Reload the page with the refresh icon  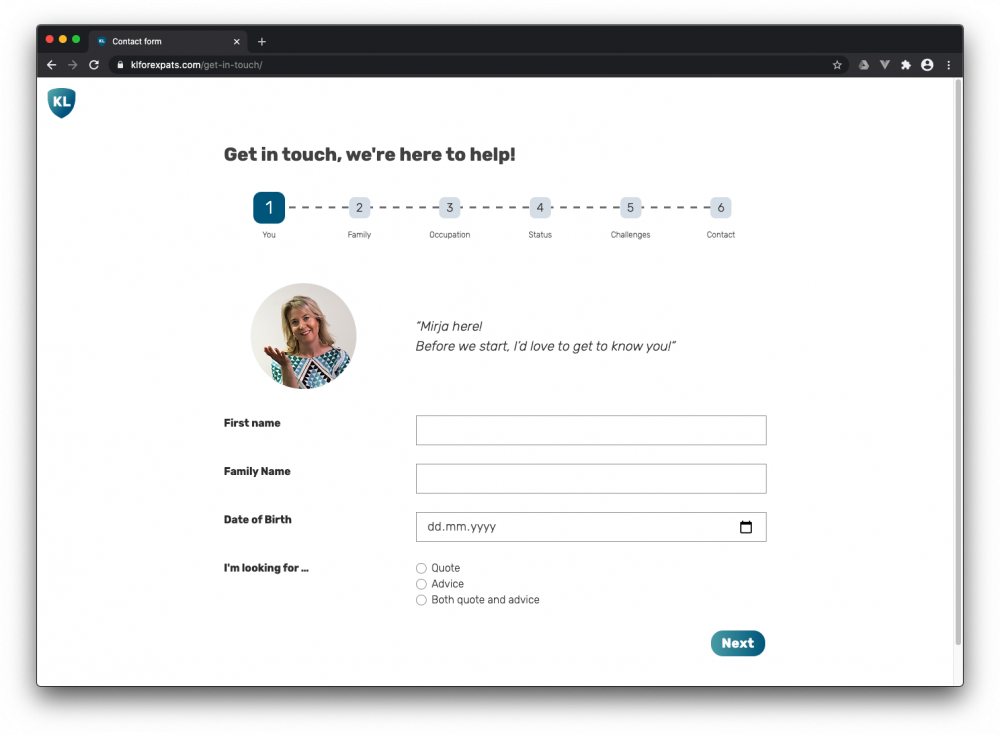pyautogui.click(x=94, y=65)
